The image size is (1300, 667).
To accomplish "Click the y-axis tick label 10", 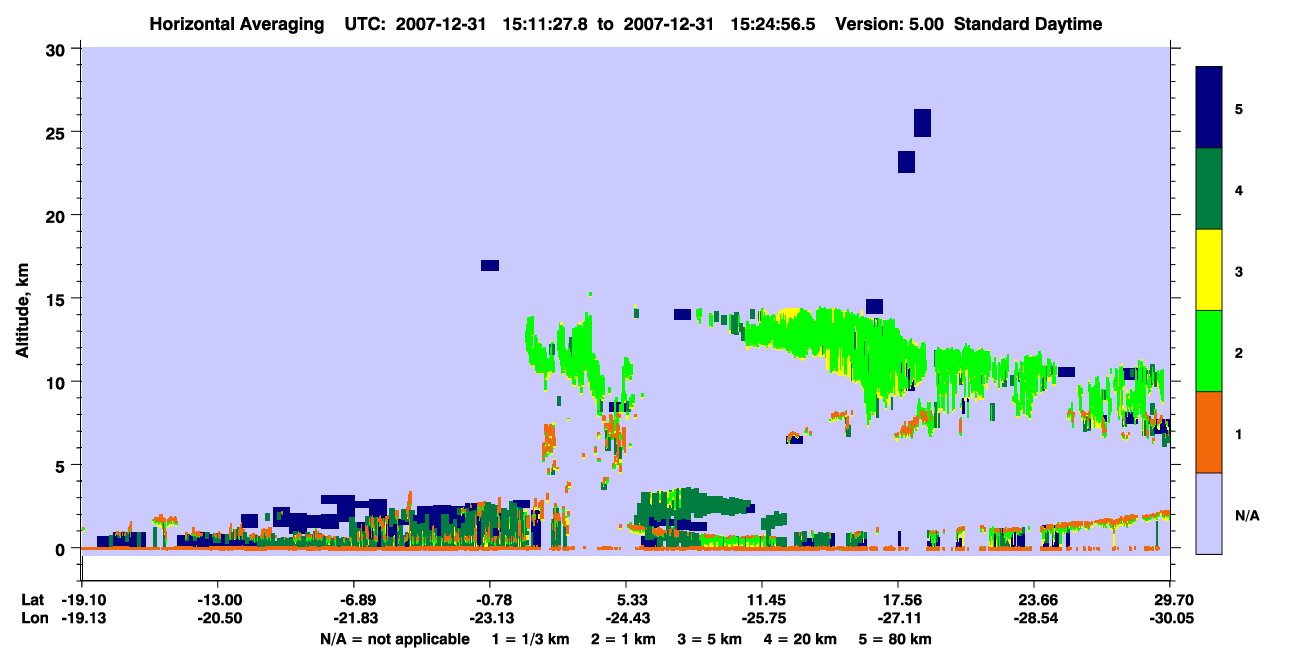I will [58, 382].
